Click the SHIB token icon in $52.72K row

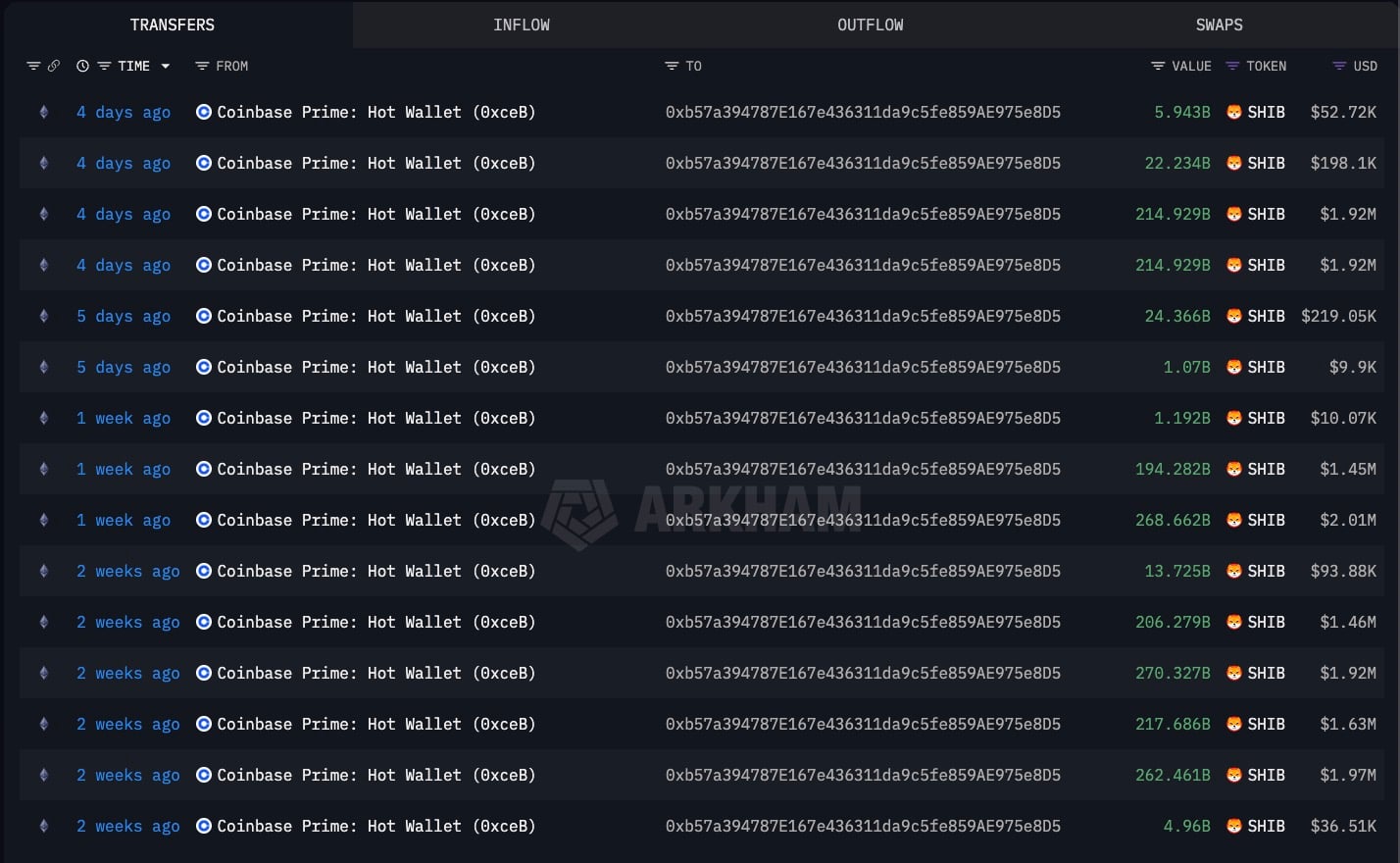point(1234,112)
